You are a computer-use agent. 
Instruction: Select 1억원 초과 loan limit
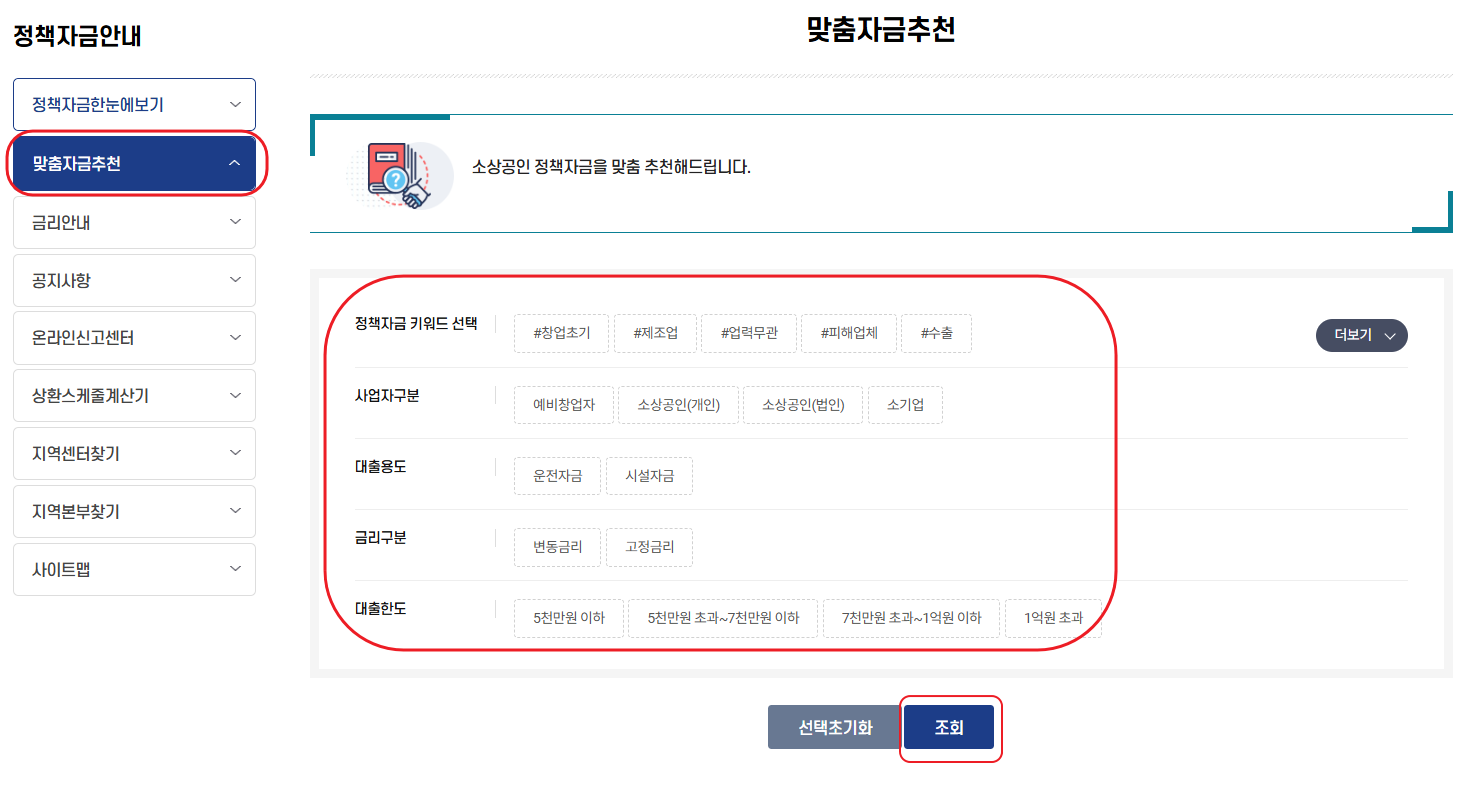[x=1053, y=618]
